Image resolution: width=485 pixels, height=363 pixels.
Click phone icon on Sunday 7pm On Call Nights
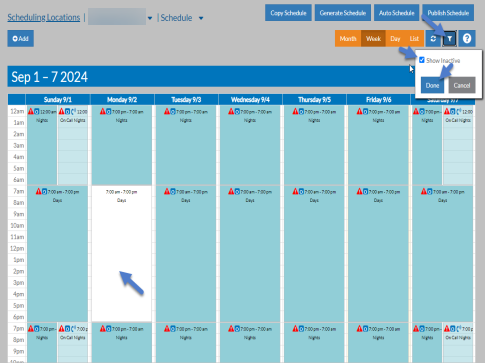74,329
